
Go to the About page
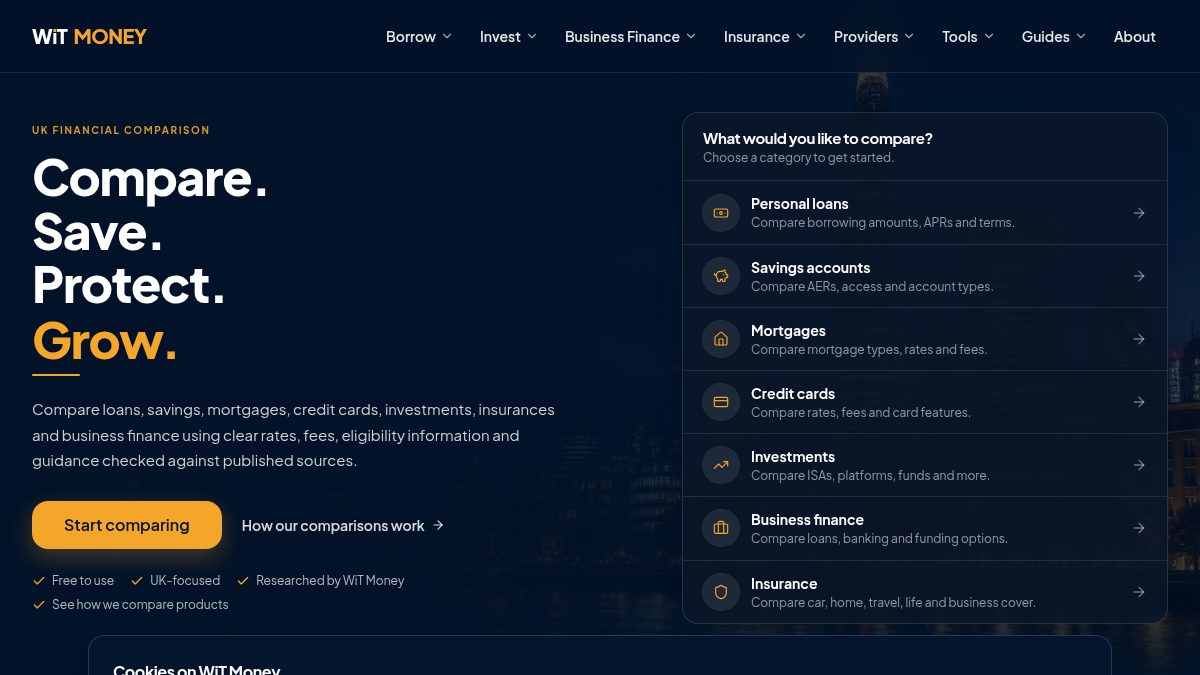pos(1135,37)
